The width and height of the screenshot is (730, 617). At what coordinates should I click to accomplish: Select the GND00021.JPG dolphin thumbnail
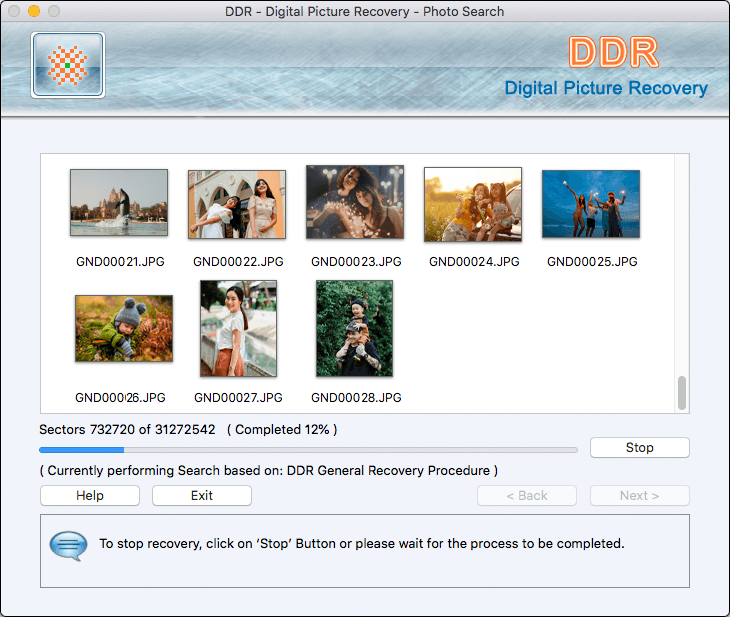tap(119, 203)
